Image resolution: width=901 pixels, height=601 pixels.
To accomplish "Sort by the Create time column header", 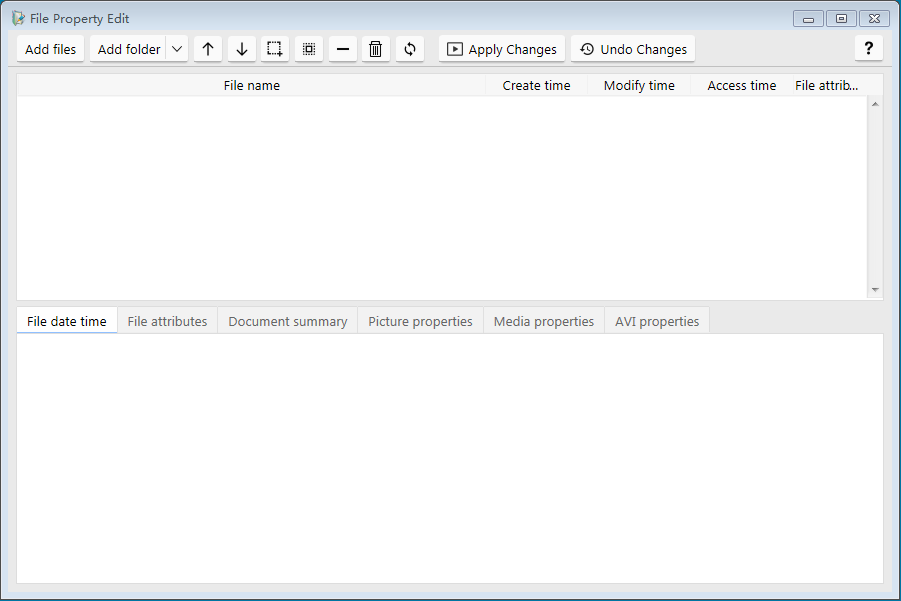I will pos(536,85).
